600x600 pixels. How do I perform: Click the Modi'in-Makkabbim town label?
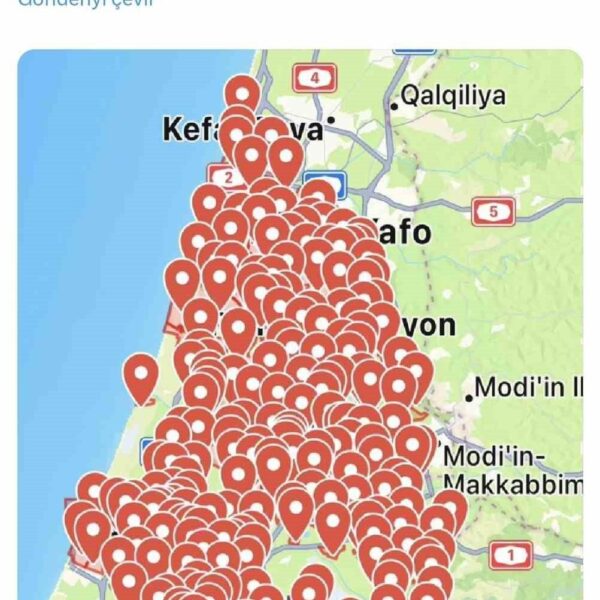point(513,471)
